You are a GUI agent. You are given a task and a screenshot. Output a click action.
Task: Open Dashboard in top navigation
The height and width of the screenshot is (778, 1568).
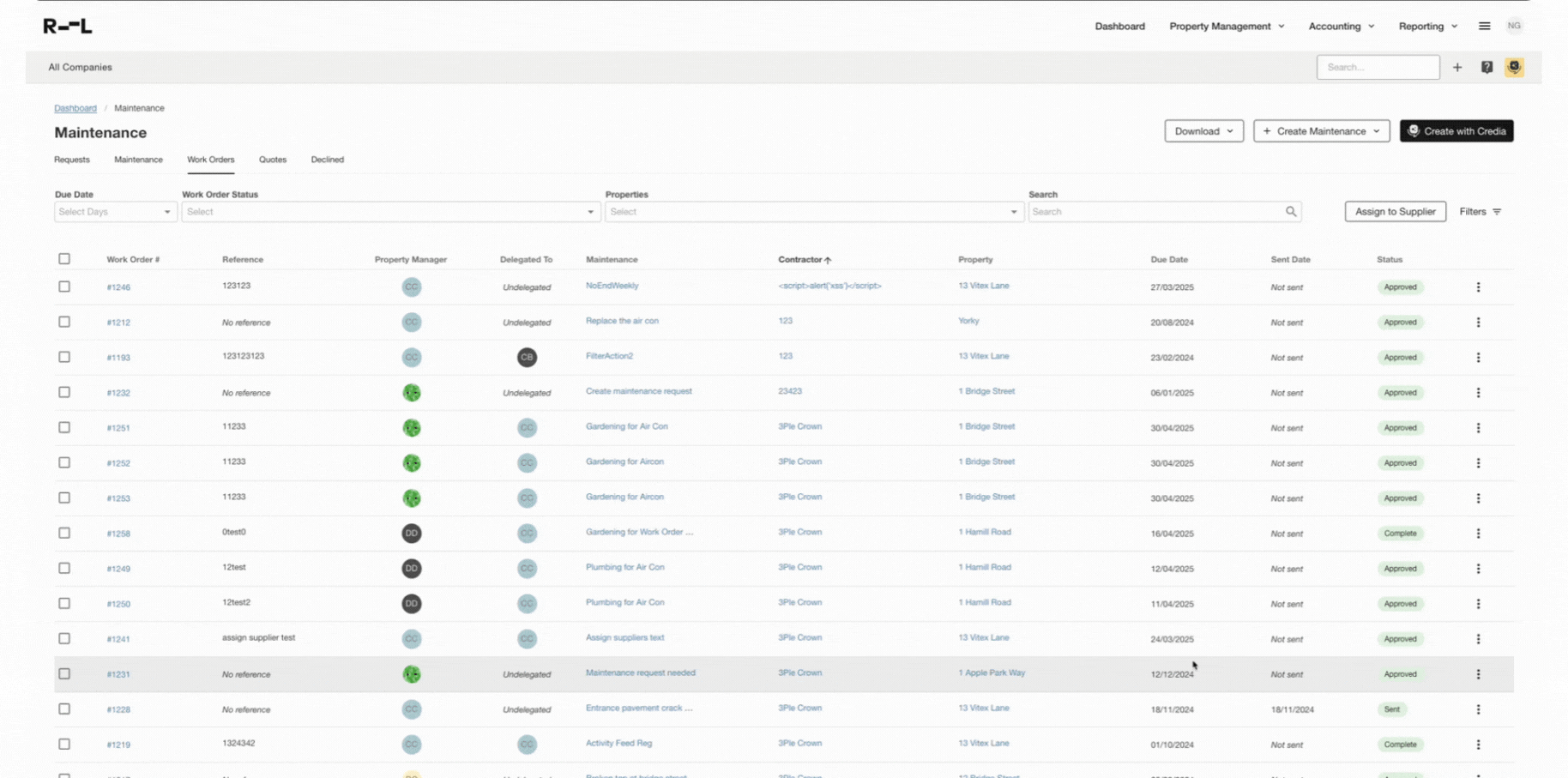(x=1119, y=27)
